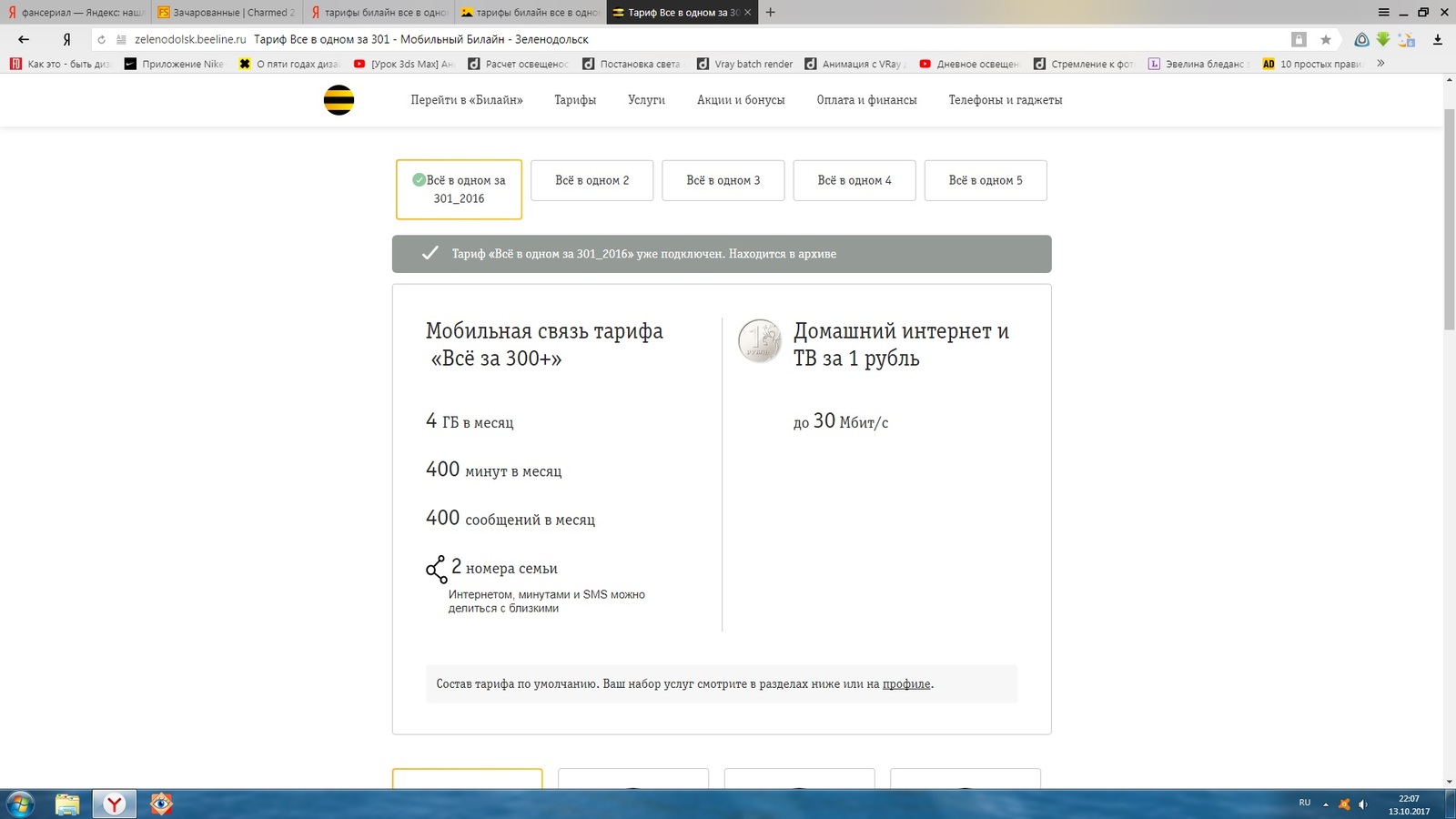Open the 'Приложение Nike' bookmark

(x=174, y=64)
